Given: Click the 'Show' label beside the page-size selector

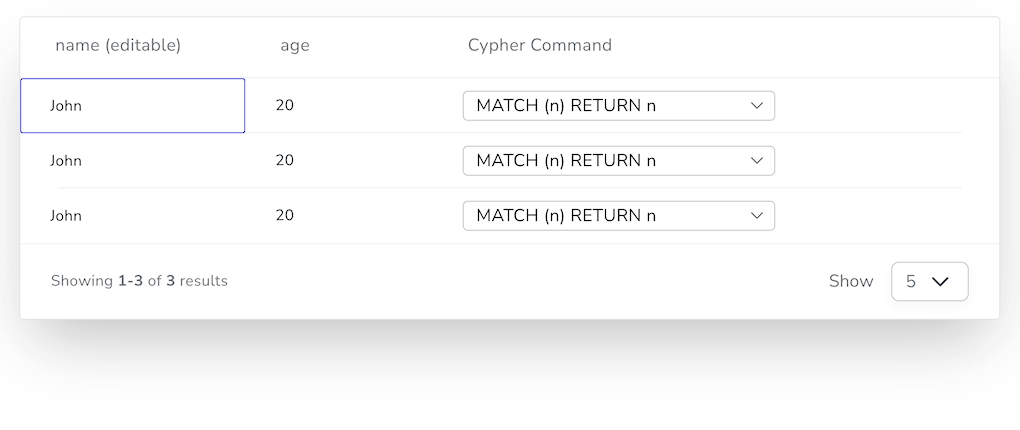Looking at the screenshot, I should coord(851,281).
